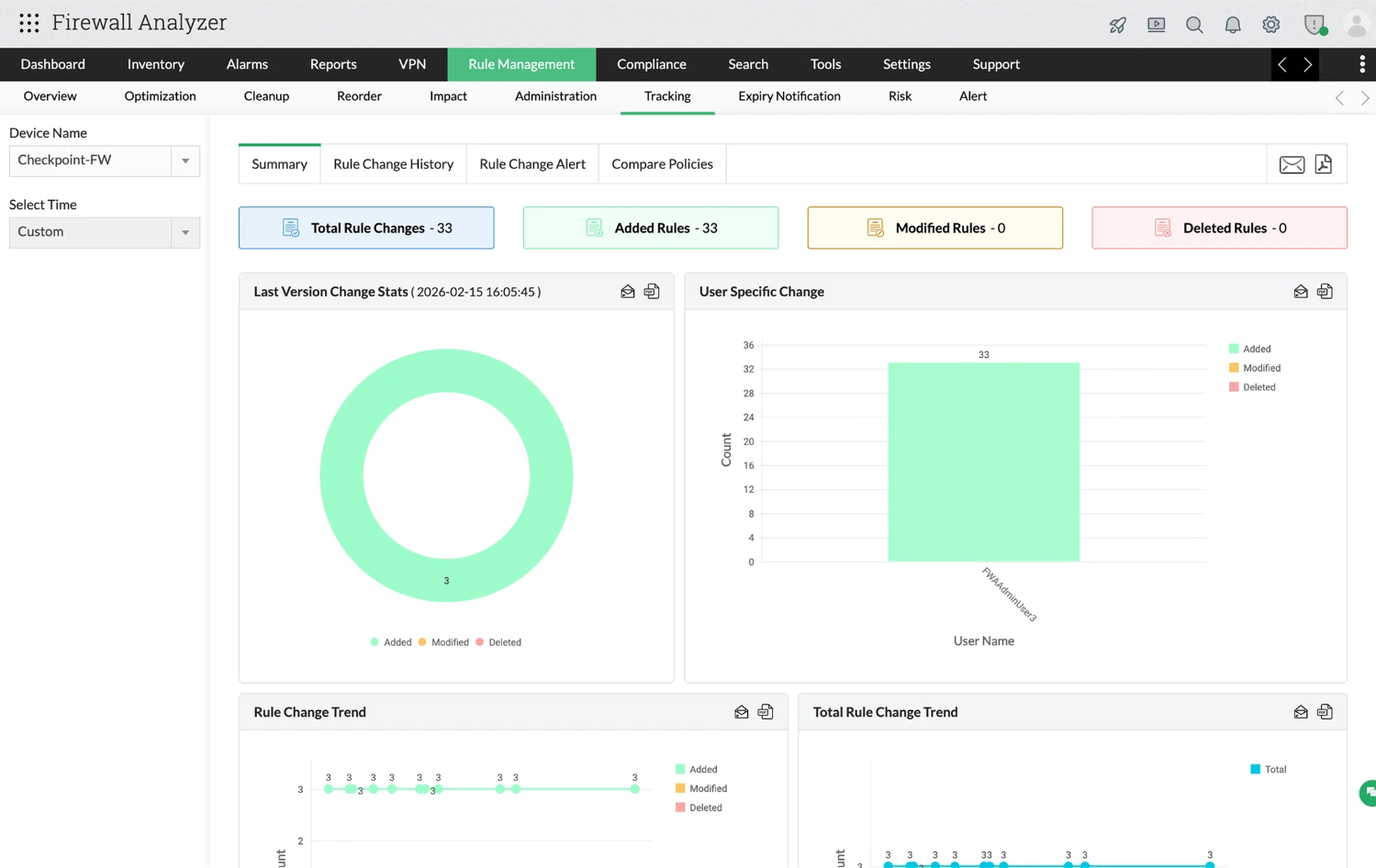
Task: Click the black left arrow in main nav
Action: (1282, 64)
